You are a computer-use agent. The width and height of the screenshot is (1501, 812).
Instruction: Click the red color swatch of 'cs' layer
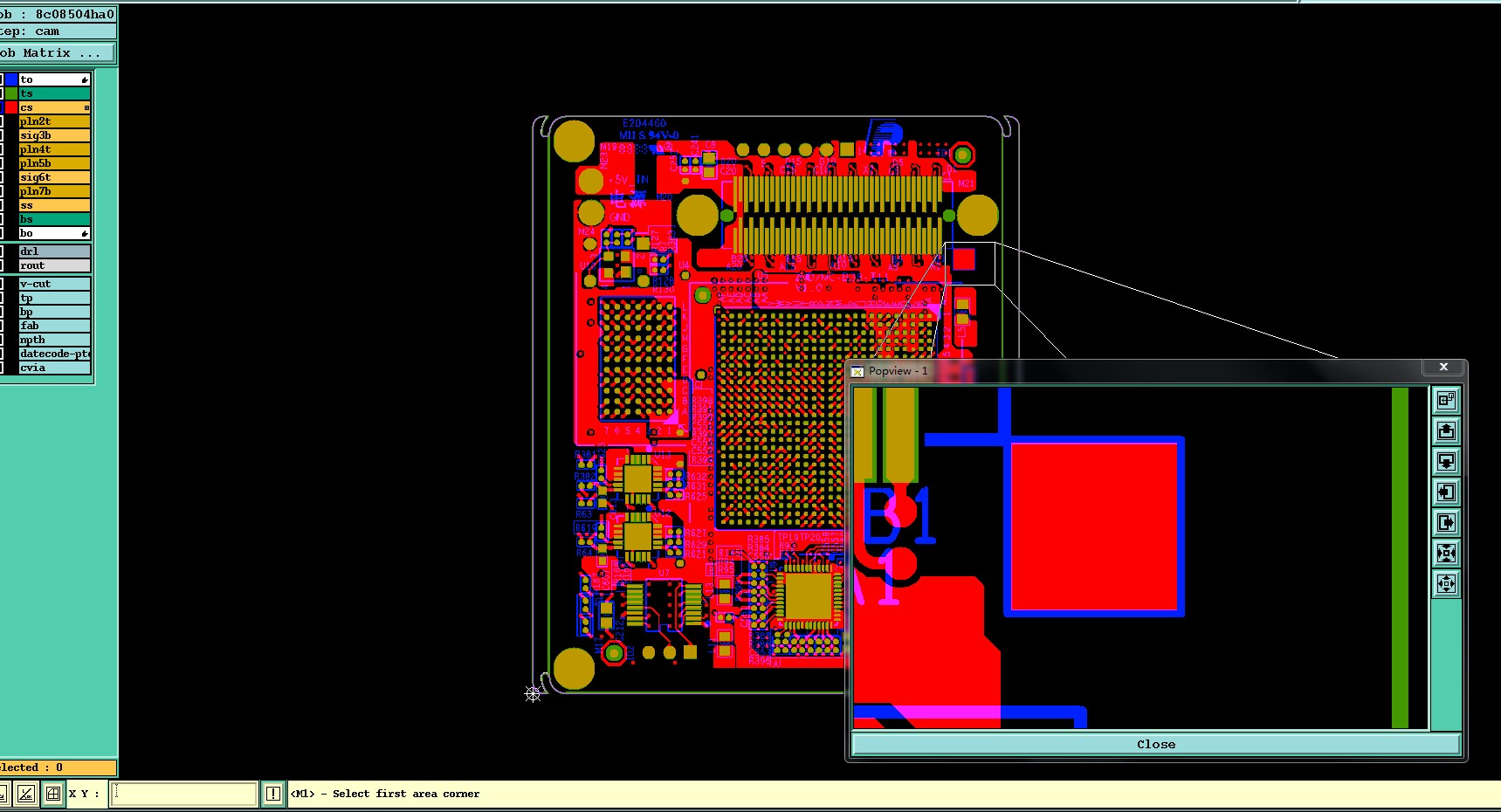(x=11, y=107)
